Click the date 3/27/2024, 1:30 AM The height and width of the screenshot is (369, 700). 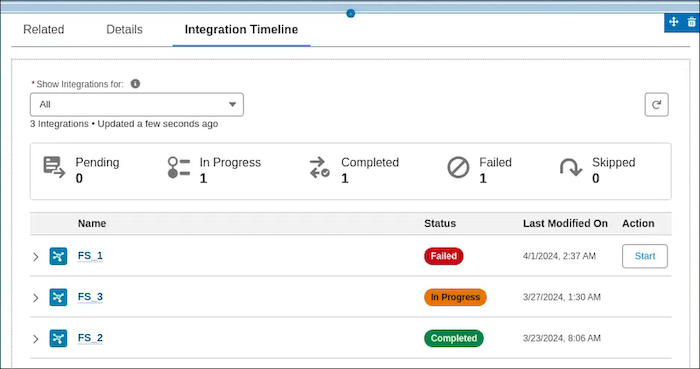(x=562, y=297)
